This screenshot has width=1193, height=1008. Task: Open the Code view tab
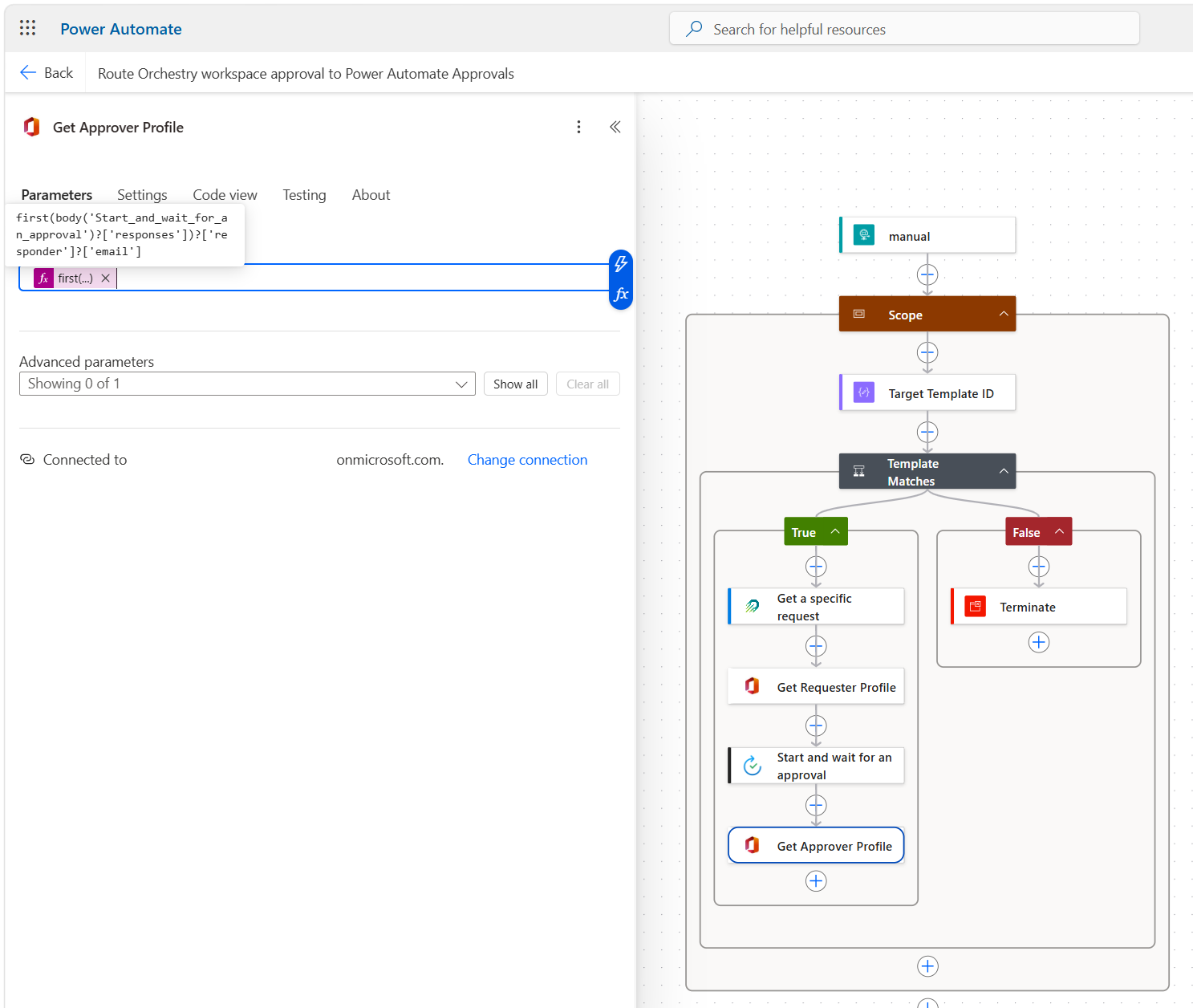coord(225,195)
